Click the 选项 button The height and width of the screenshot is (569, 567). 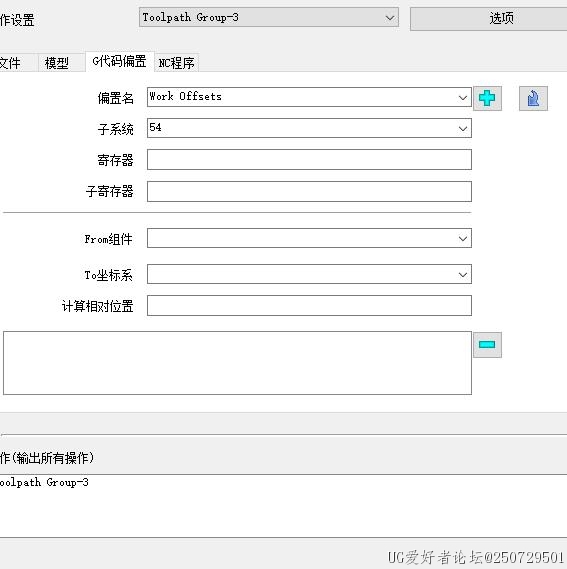(488, 19)
